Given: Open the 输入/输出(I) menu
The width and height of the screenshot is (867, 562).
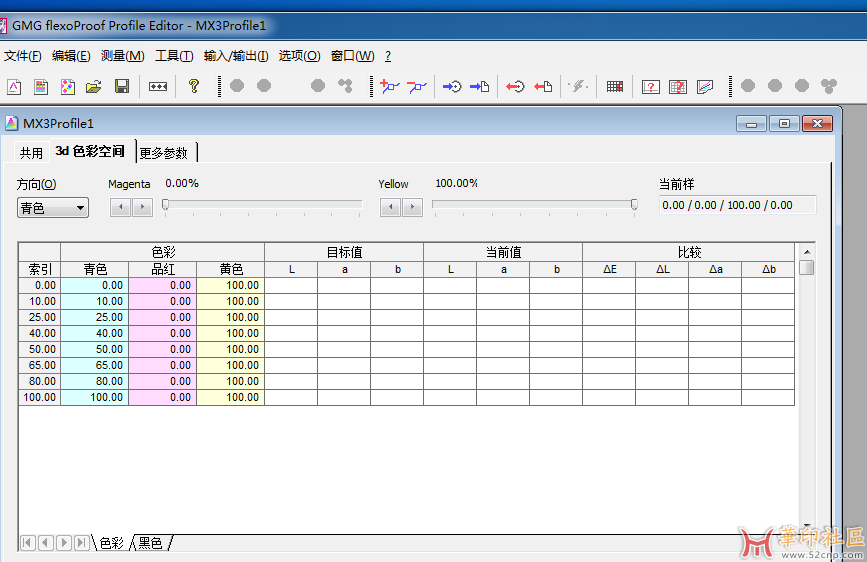Looking at the screenshot, I should [236, 56].
